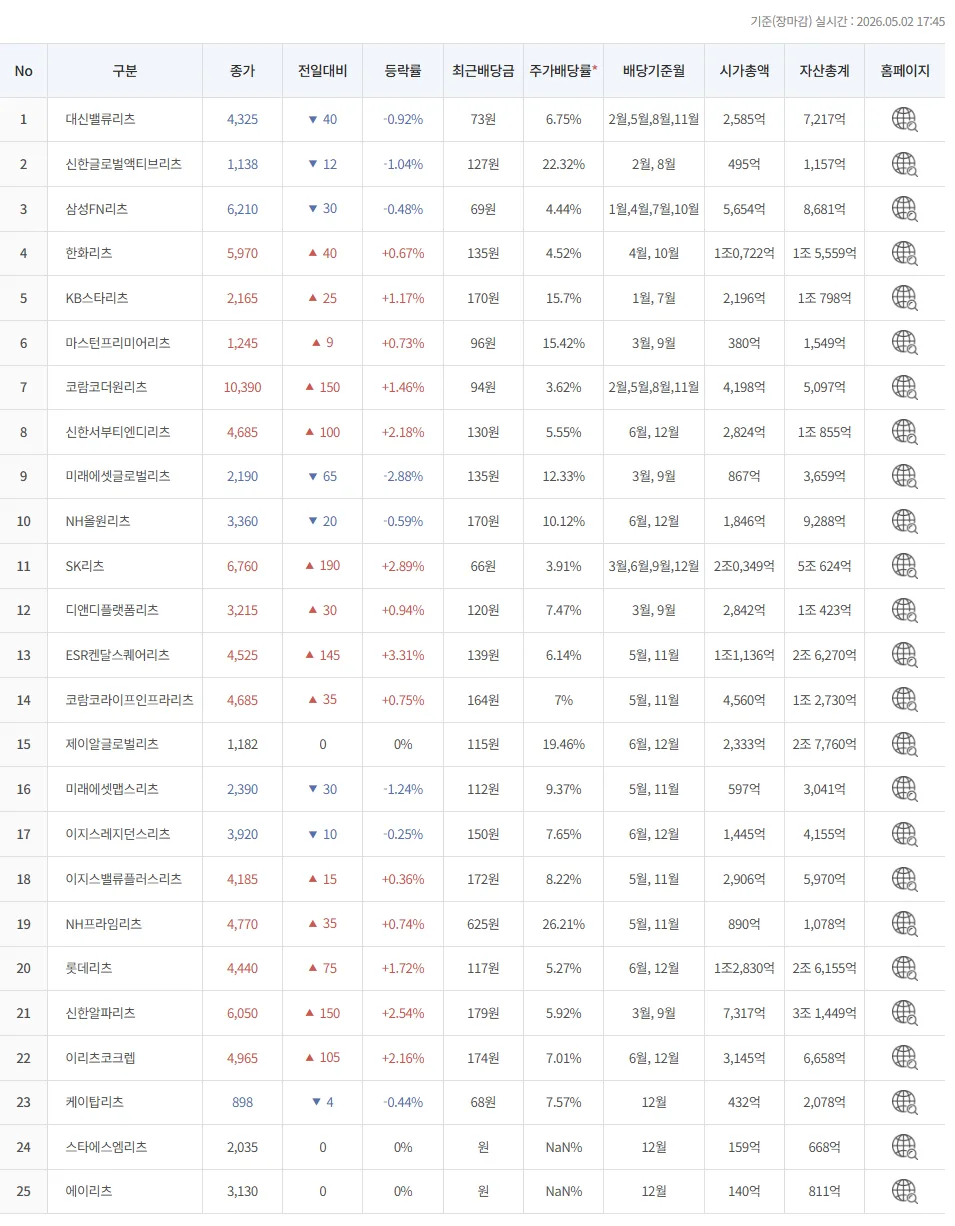The height and width of the screenshot is (1226, 955).
Task: Open homepage globe icon for 이지스레지던스리츠
Action: (x=904, y=834)
